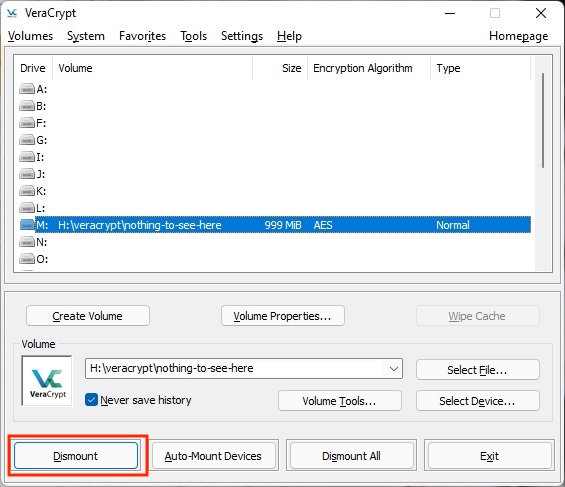565x487 pixels.
Task: Click the drive B: icon
Action: tap(27, 106)
